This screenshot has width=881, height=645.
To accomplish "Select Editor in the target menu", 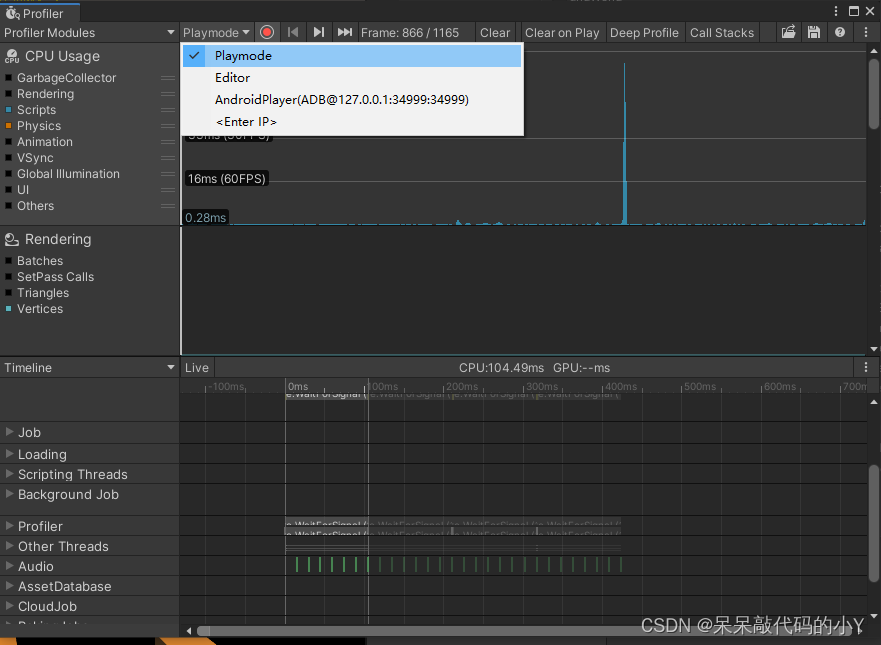I will pos(352,78).
